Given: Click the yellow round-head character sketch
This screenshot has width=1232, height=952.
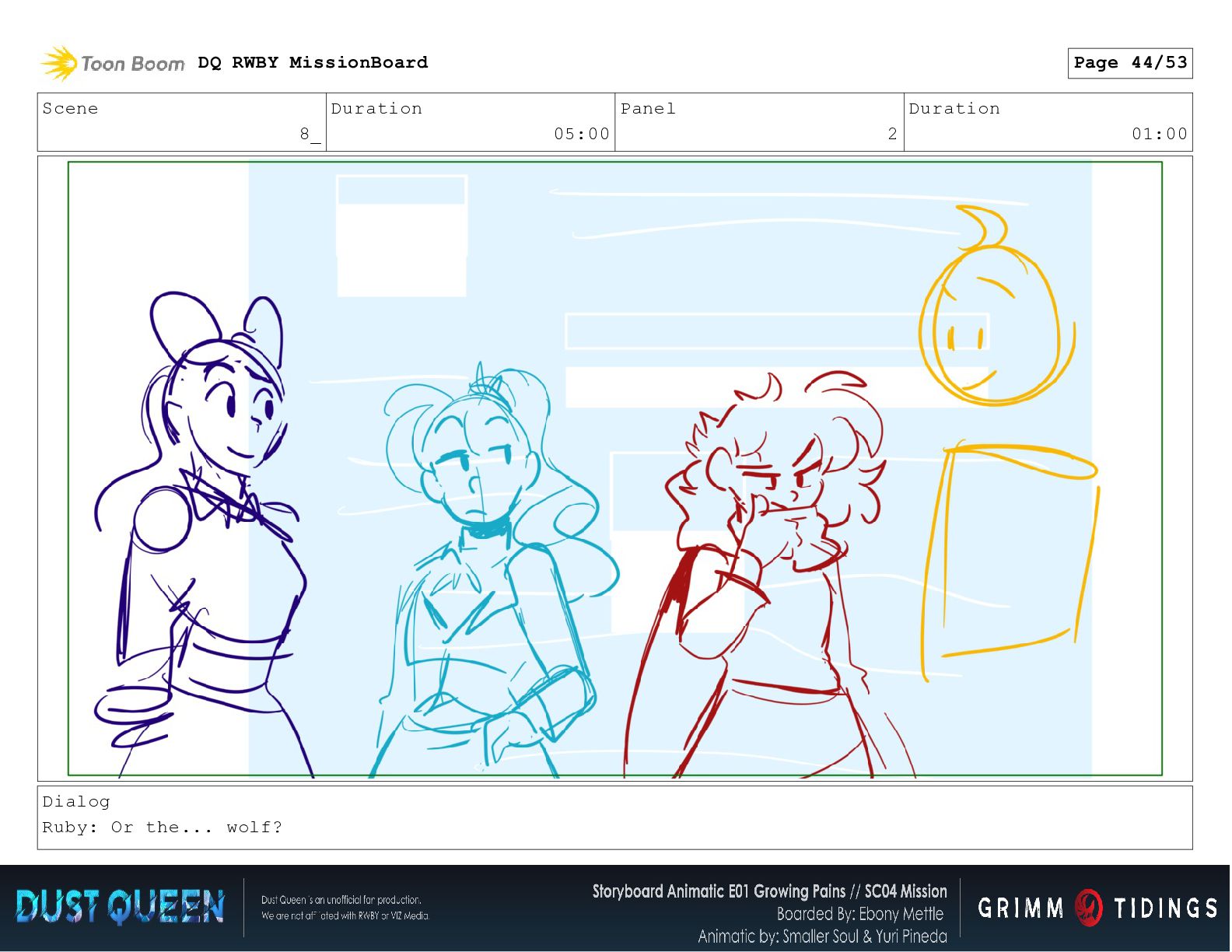Looking at the screenshot, I should pos(1007,443).
